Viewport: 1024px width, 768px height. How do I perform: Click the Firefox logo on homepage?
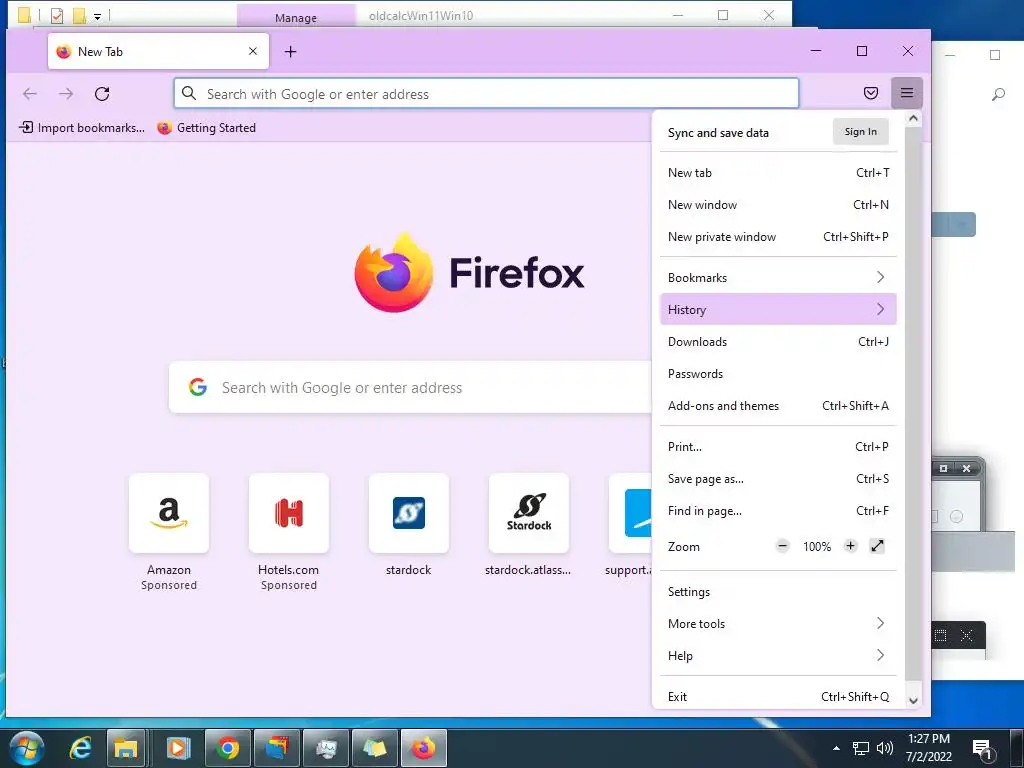tap(394, 272)
